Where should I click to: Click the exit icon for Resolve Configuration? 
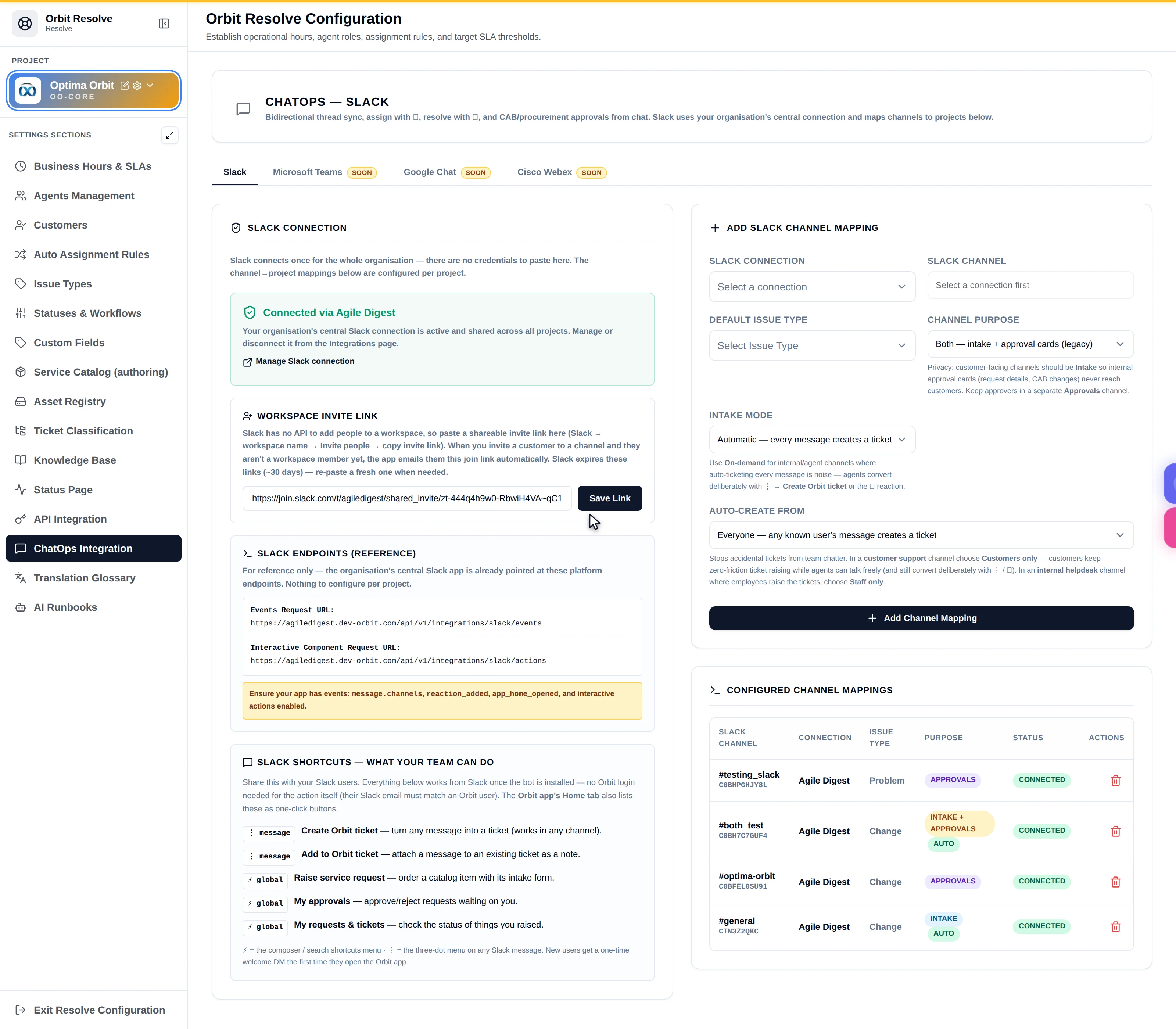[x=21, y=1010]
